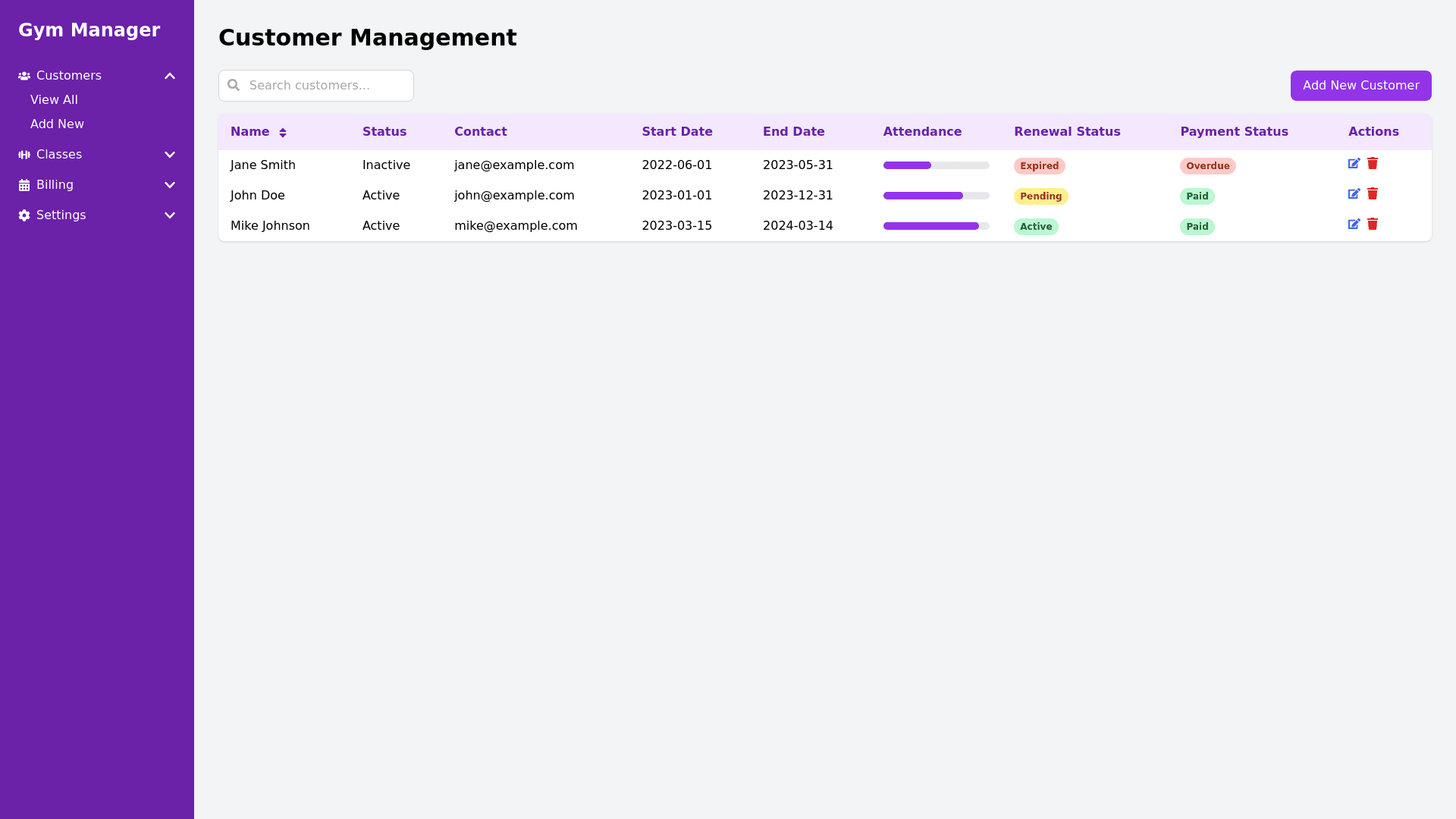Click the edit icon for John Doe
The height and width of the screenshot is (819, 1456).
(1354, 194)
